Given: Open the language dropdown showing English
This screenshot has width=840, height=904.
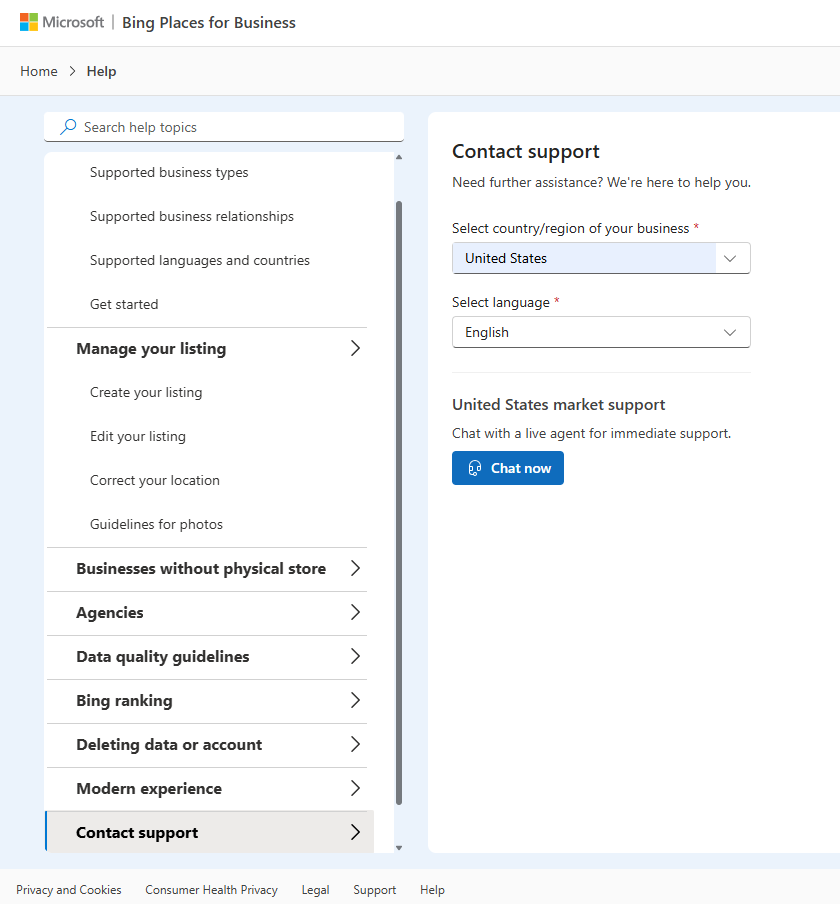Looking at the screenshot, I should [x=600, y=332].
